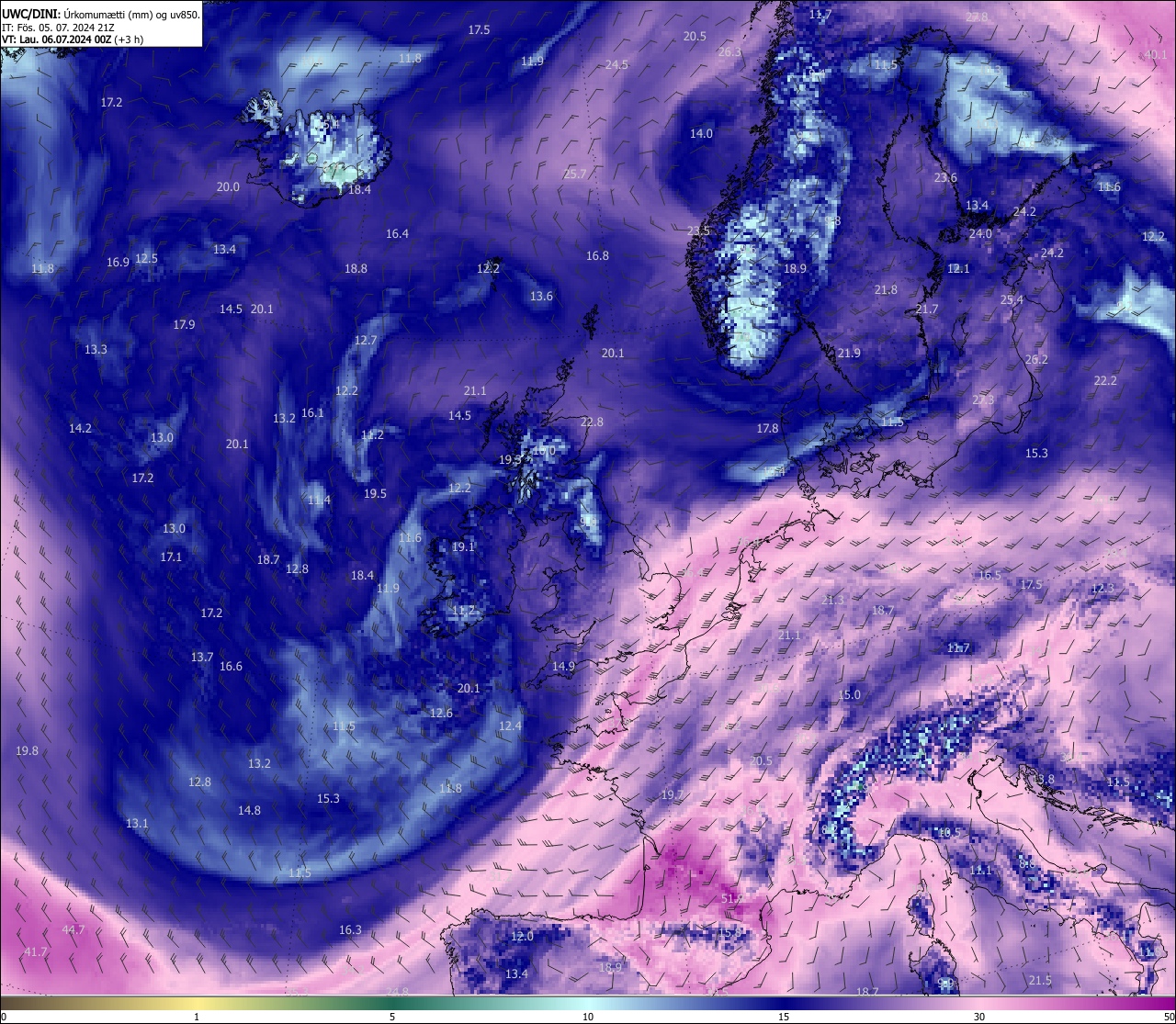1176x1024 pixels.
Task: Click the 23.6 value on the map
Action: click(945, 178)
